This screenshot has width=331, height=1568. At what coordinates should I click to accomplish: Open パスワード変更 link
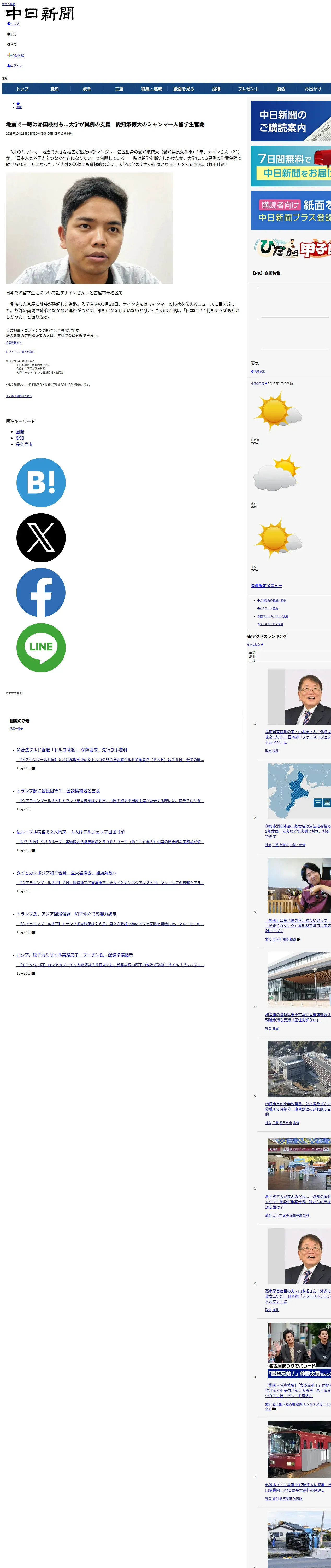click(x=268, y=609)
